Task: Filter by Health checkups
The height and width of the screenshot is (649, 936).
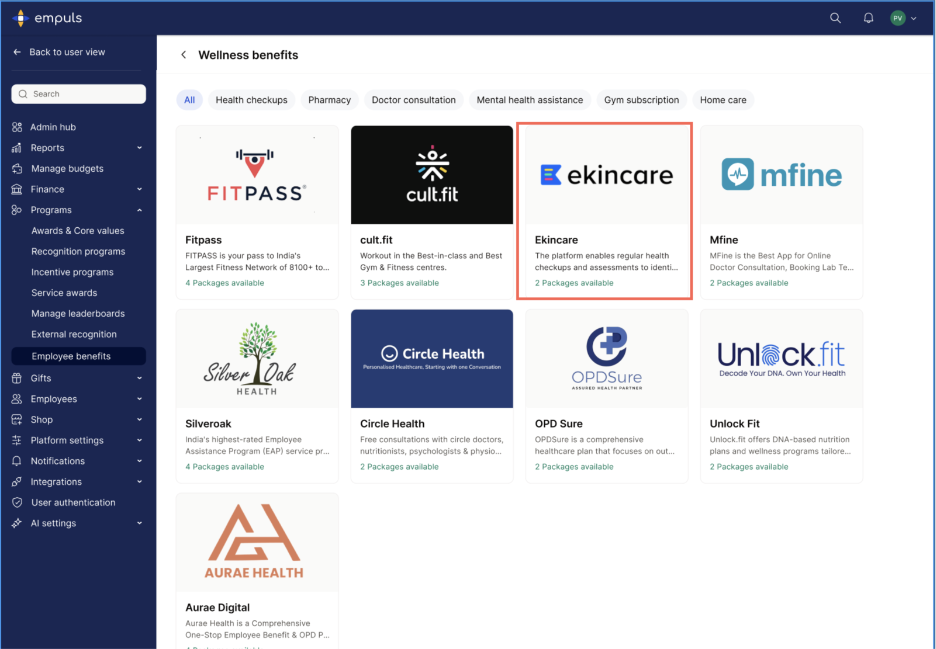Action: click(x=251, y=100)
